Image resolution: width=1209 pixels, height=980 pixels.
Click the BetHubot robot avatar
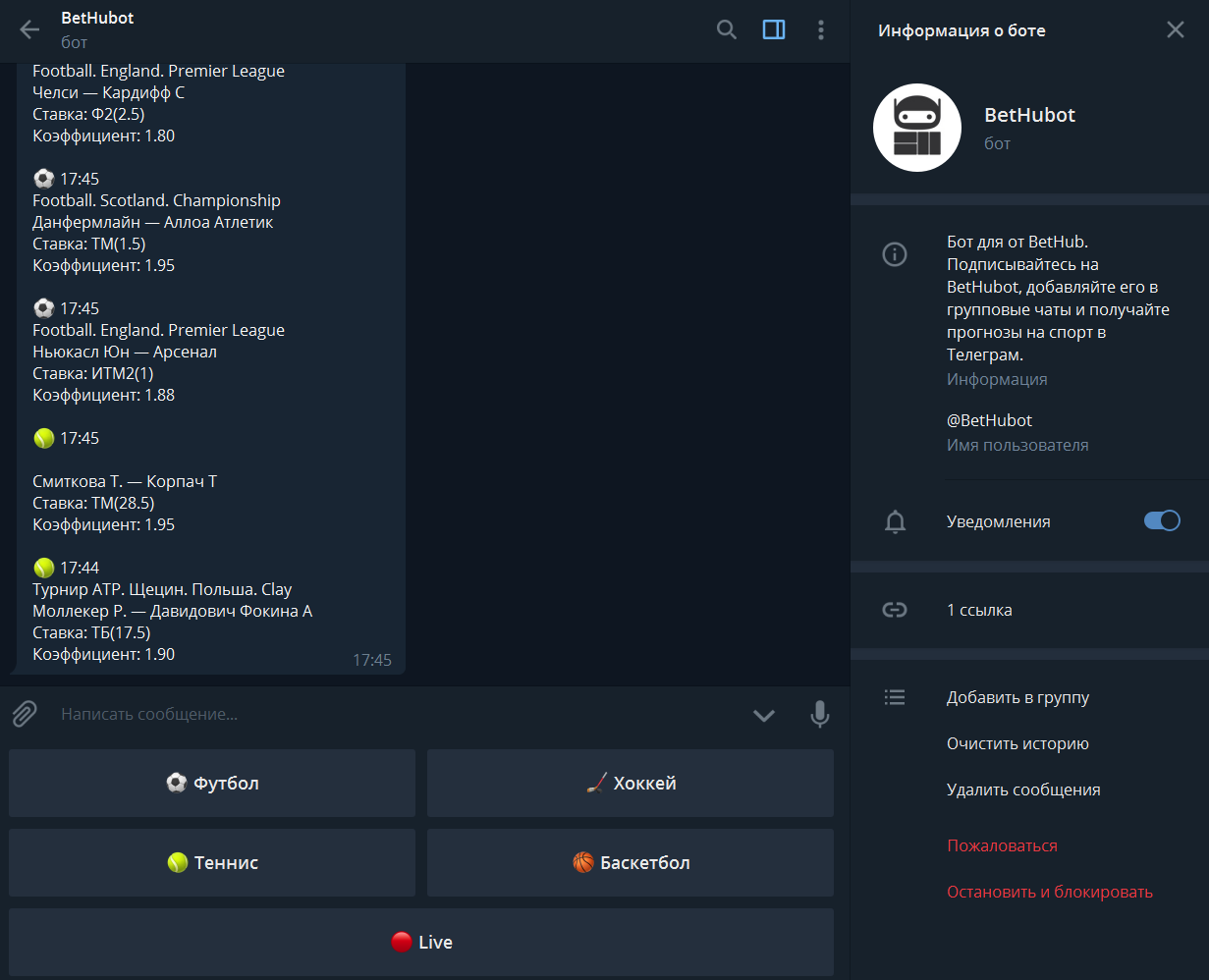(x=917, y=128)
